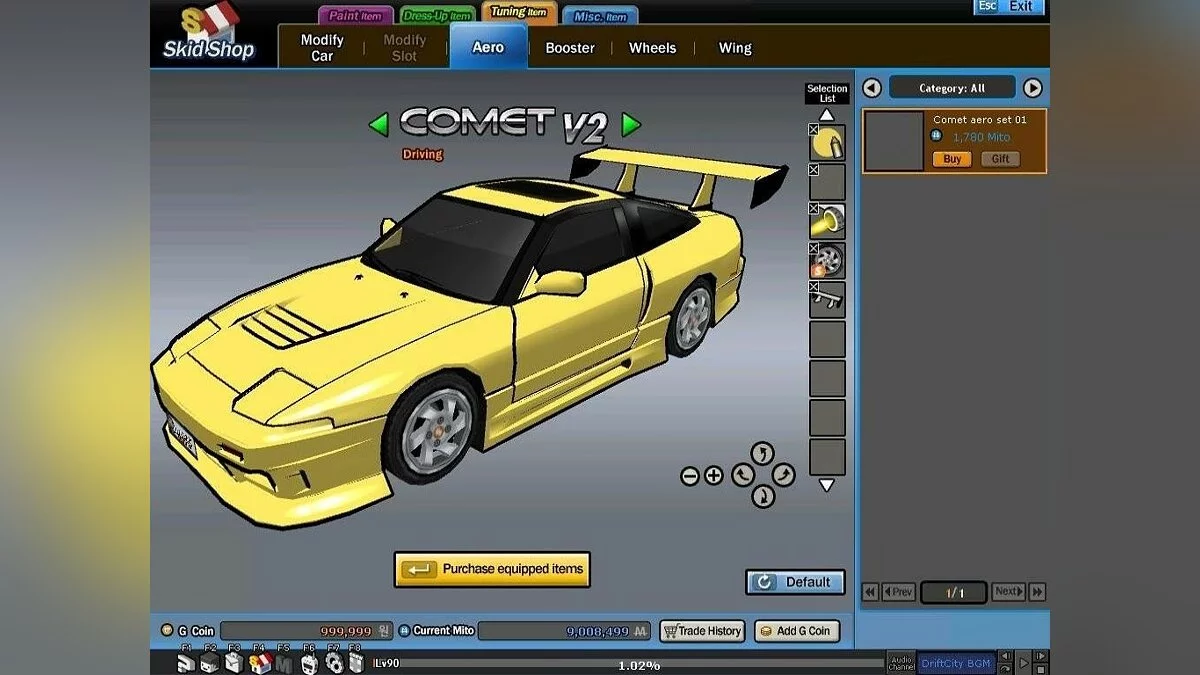Image resolution: width=1200 pixels, height=675 pixels.
Task: Zoom in the car view with plus
Action: click(713, 476)
